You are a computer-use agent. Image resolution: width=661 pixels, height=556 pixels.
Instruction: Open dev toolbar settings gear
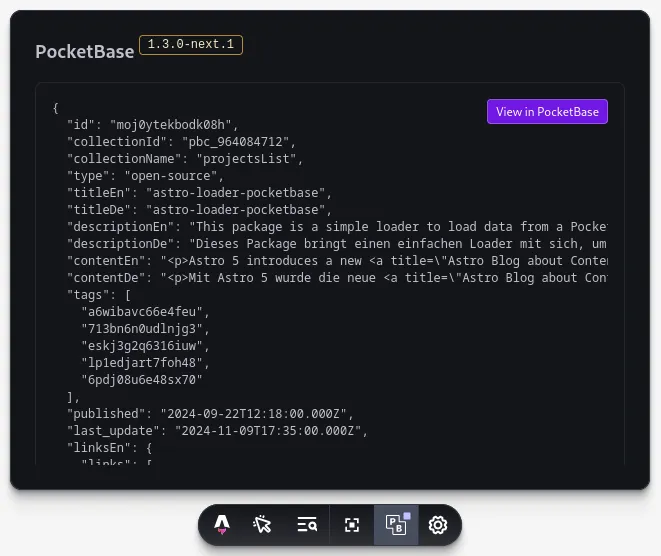click(438, 525)
